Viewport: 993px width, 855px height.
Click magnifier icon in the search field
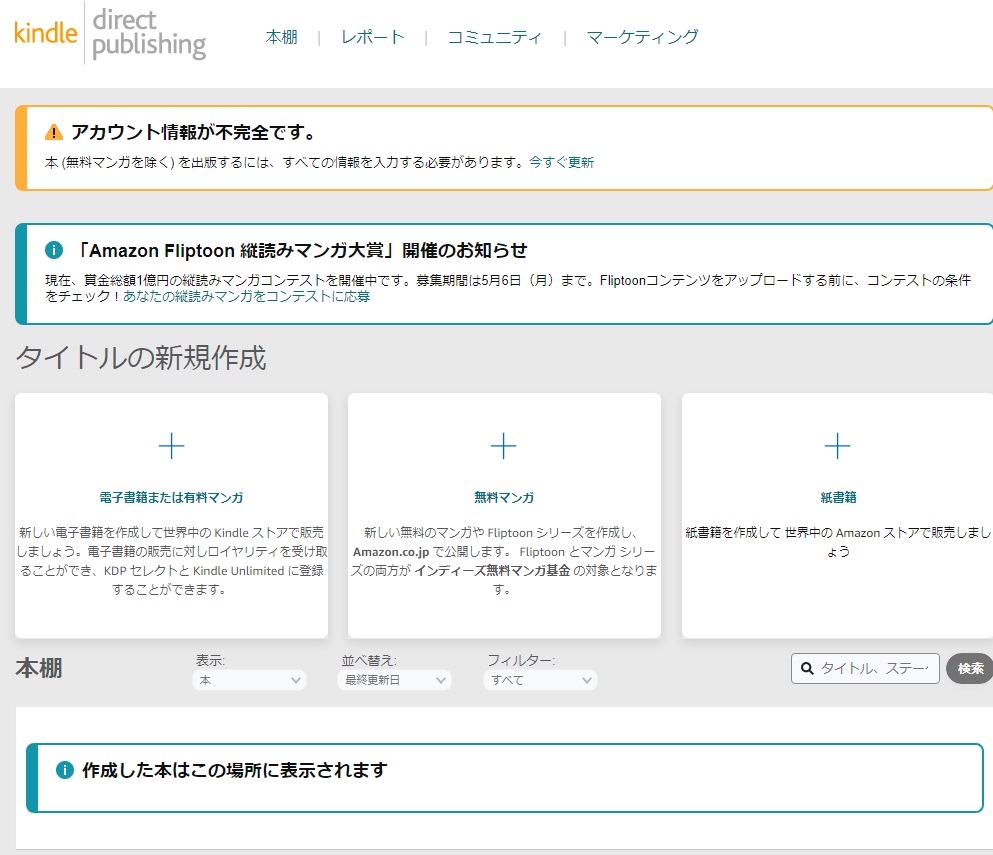click(806, 668)
